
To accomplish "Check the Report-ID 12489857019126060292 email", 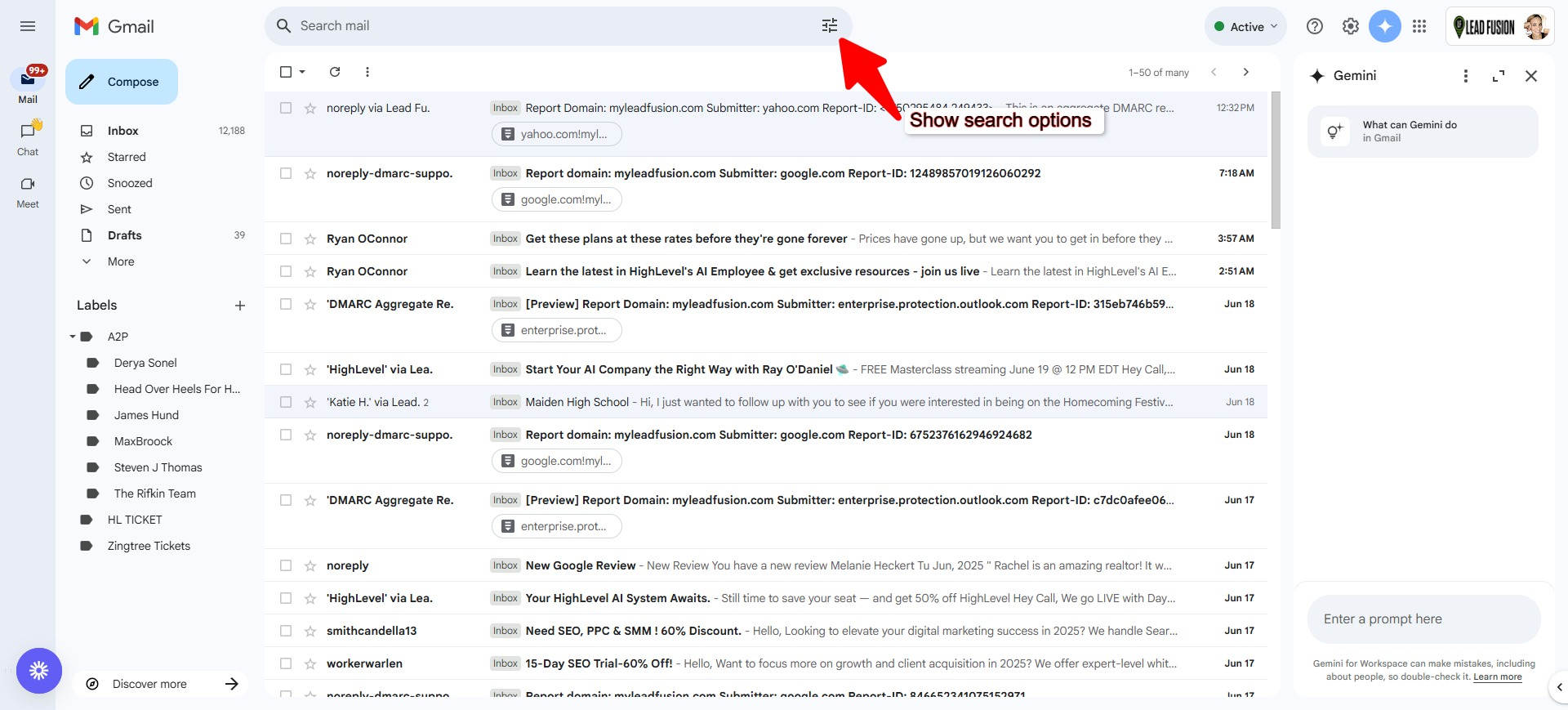I will point(286,173).
